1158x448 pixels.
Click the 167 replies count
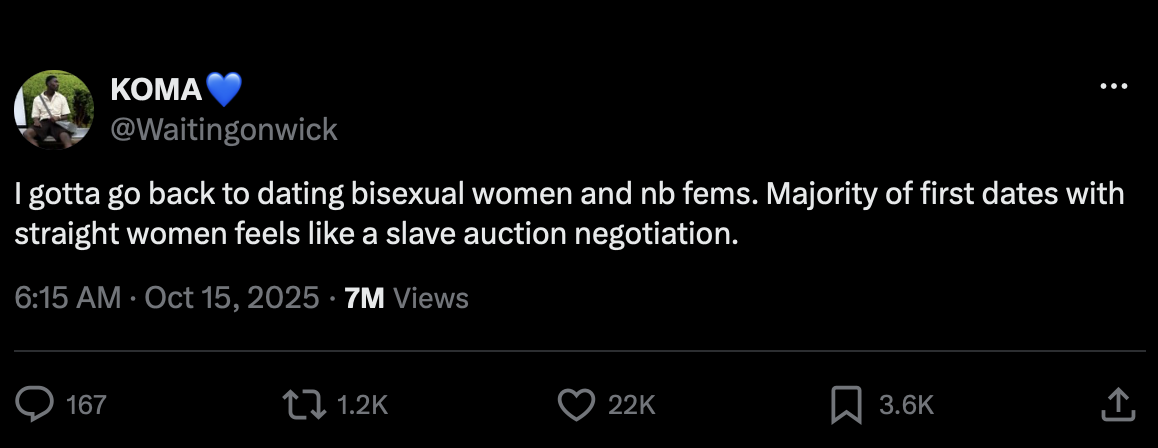click(x=86, y=405)
